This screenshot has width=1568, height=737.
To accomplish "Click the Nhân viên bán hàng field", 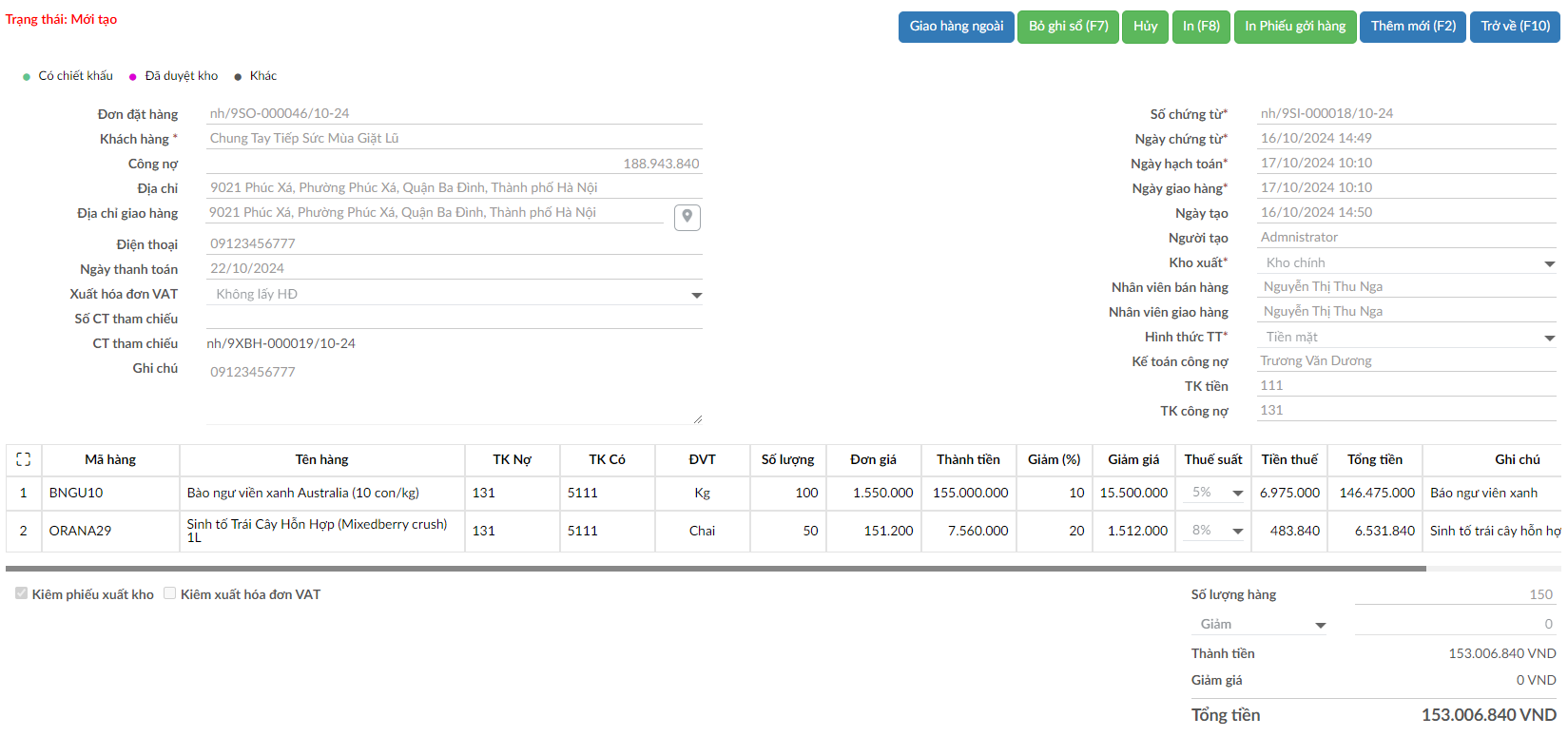I will [1407, 286].
